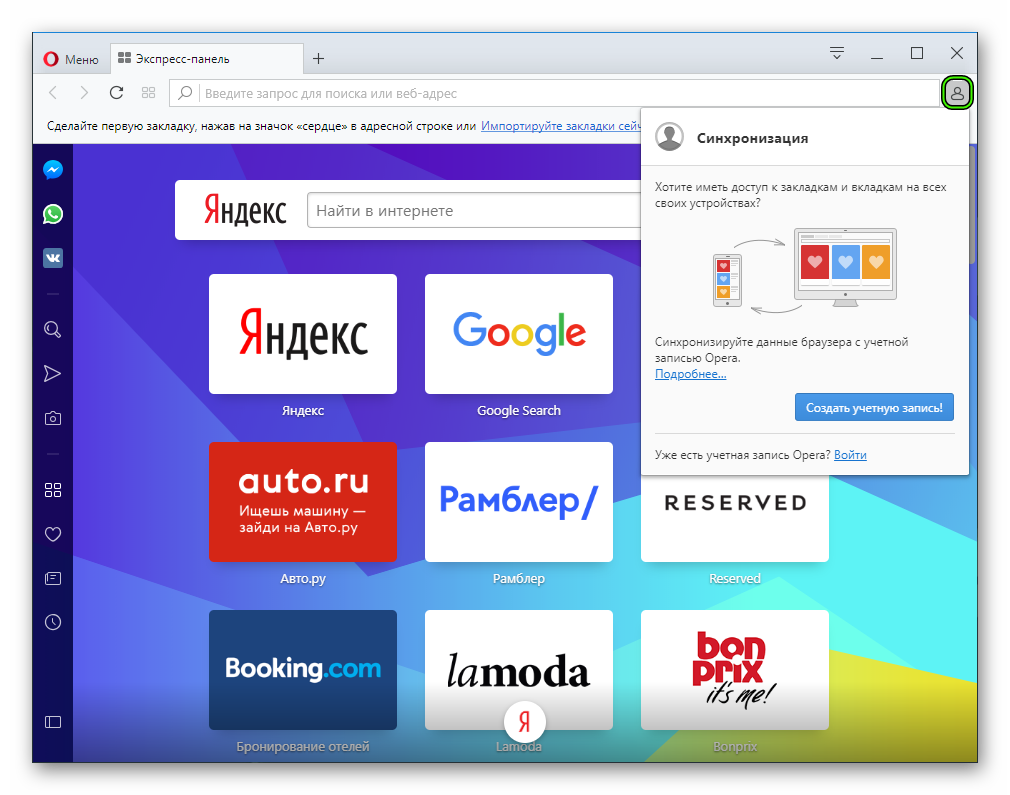Viewport: 1010px width, 795px height.
Task: Open WhatsApp in the sidebar
Action: click(53, 214)
